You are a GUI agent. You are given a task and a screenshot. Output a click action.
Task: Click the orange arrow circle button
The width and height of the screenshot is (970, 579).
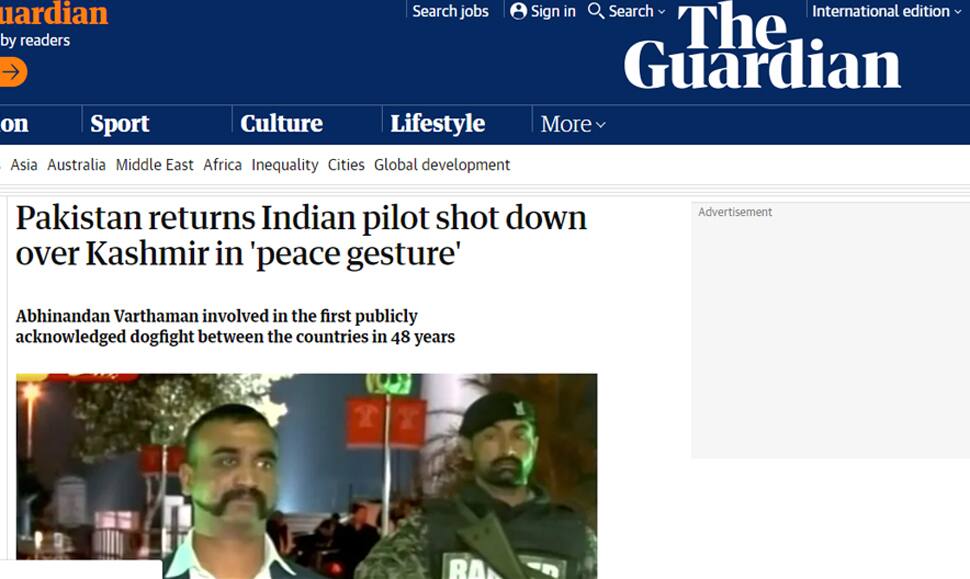(12, 72)
